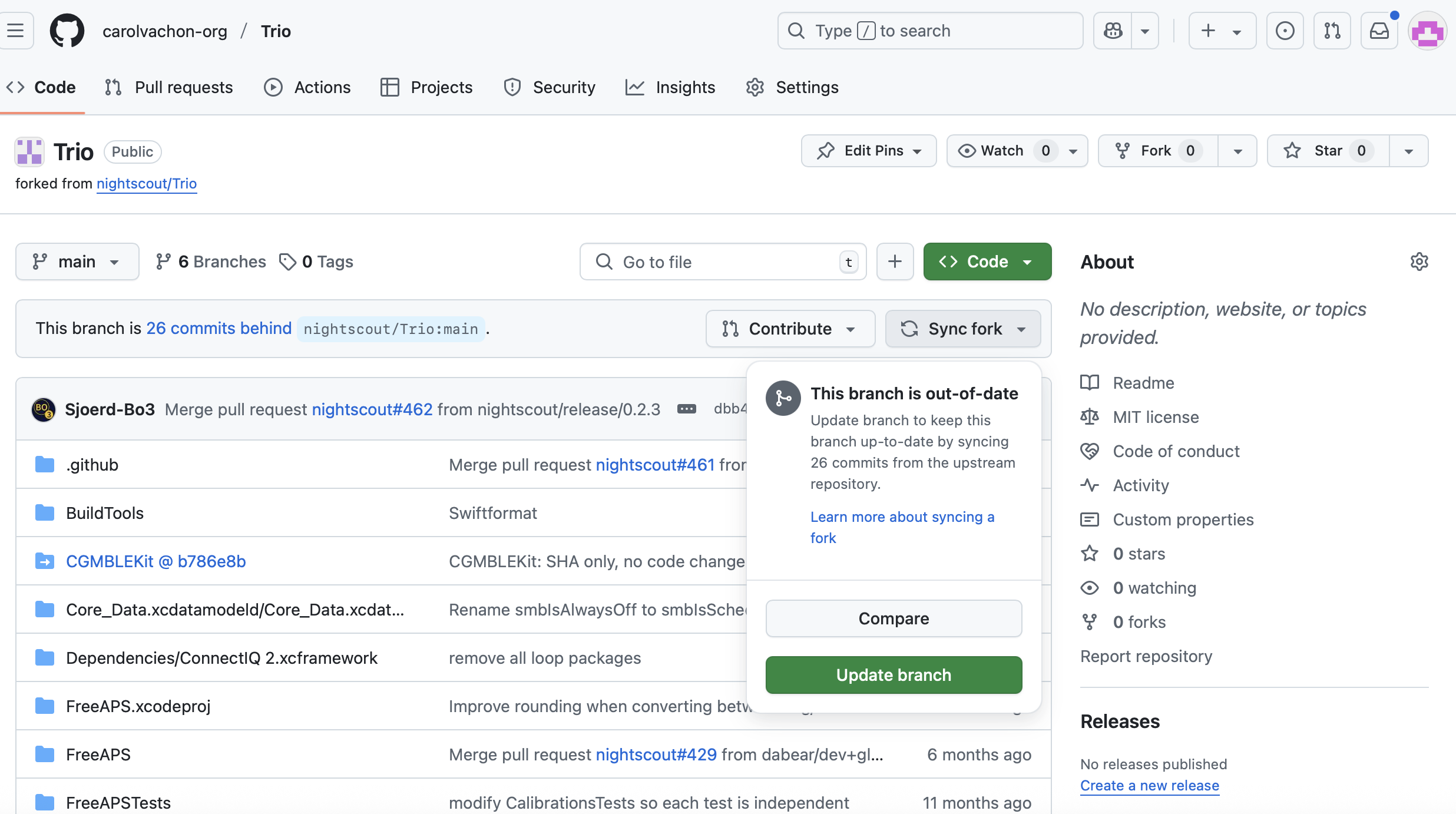Viewport: 1456px width, 814px height.
Task: Expand the Watch options arrow
Action: click(x=1074, y=151)
